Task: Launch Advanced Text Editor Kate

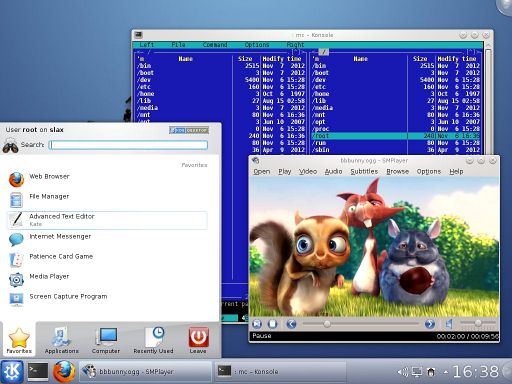Action: point(107,220)
